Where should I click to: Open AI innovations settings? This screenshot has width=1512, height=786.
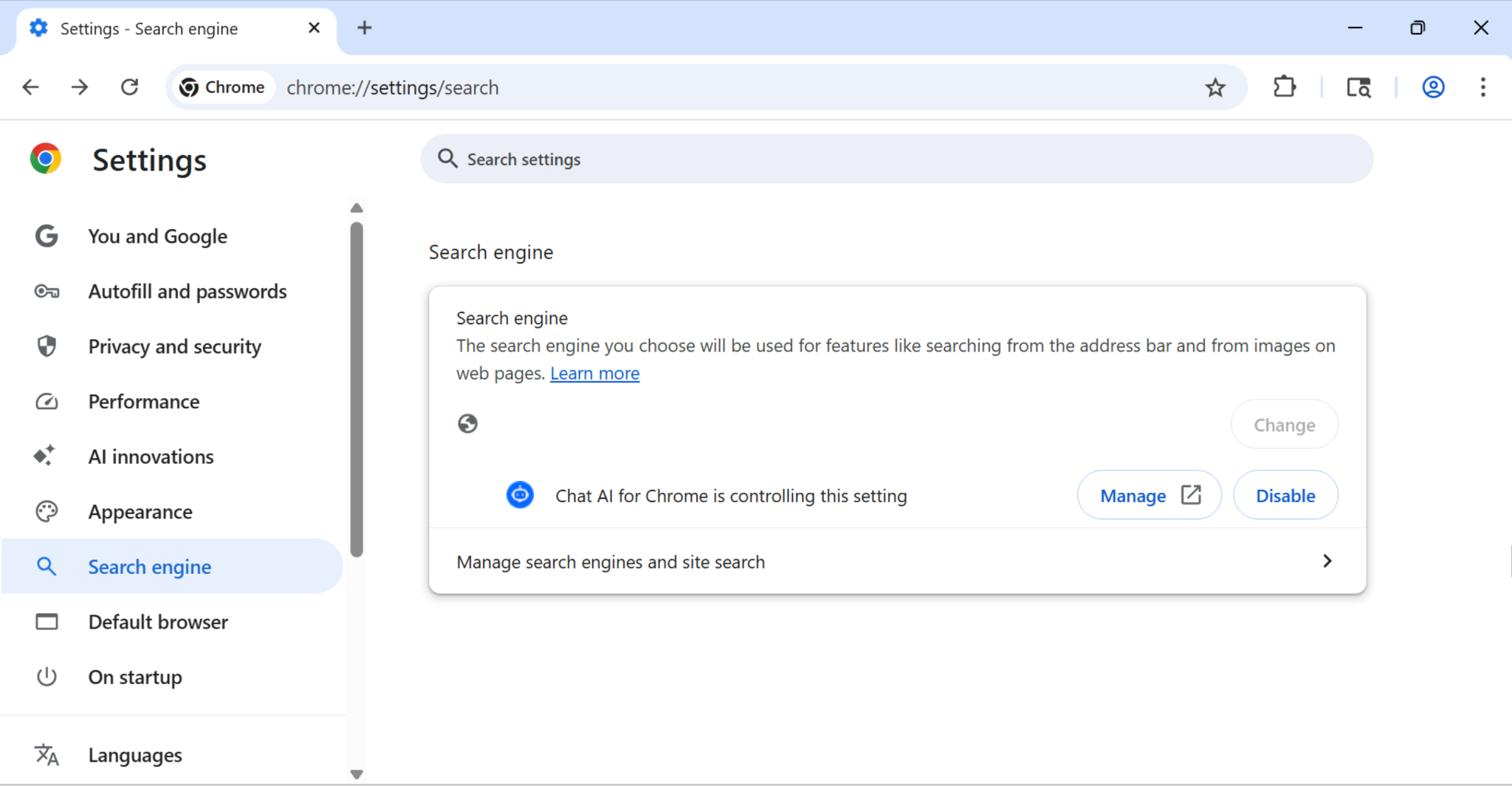173,457
